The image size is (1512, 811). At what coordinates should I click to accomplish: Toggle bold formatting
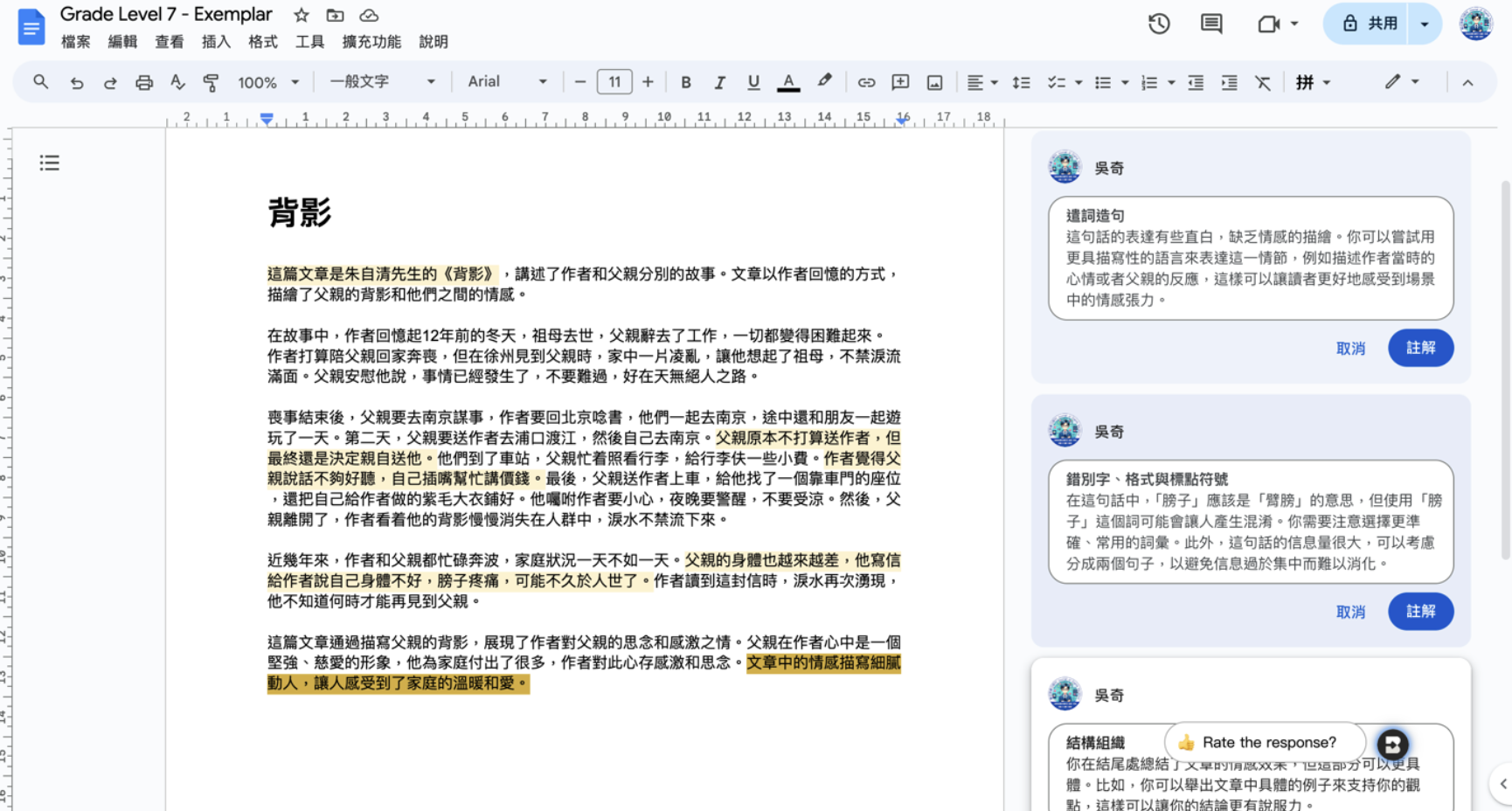pyautogui.click(x=686, y=82)
